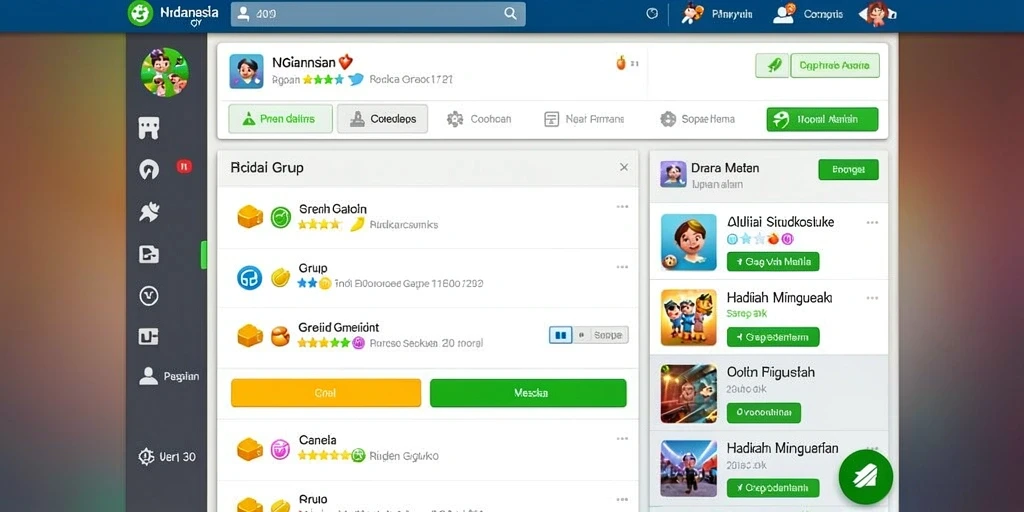The height and width of the screenshot is (512, 1024).
Task: Open the Pânynin top bar item
Action: pos(717,14)
